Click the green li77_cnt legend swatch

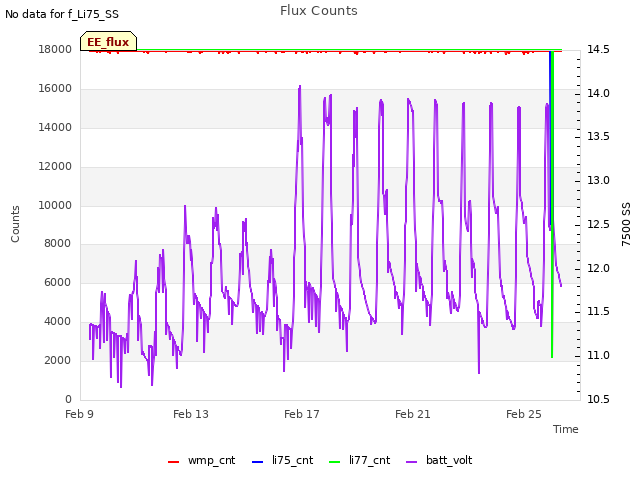[x=334, y=462]
